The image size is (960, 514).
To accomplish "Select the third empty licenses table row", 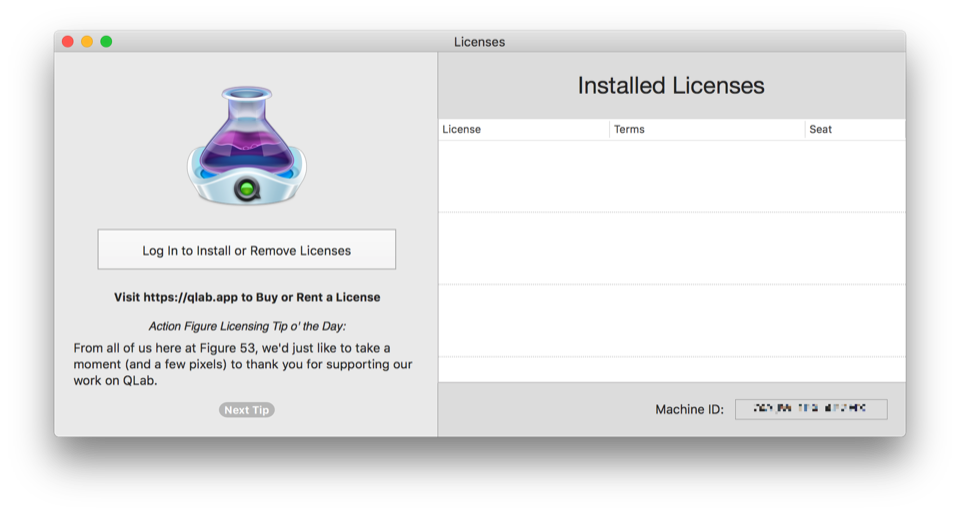I will (x=671, y=320).
